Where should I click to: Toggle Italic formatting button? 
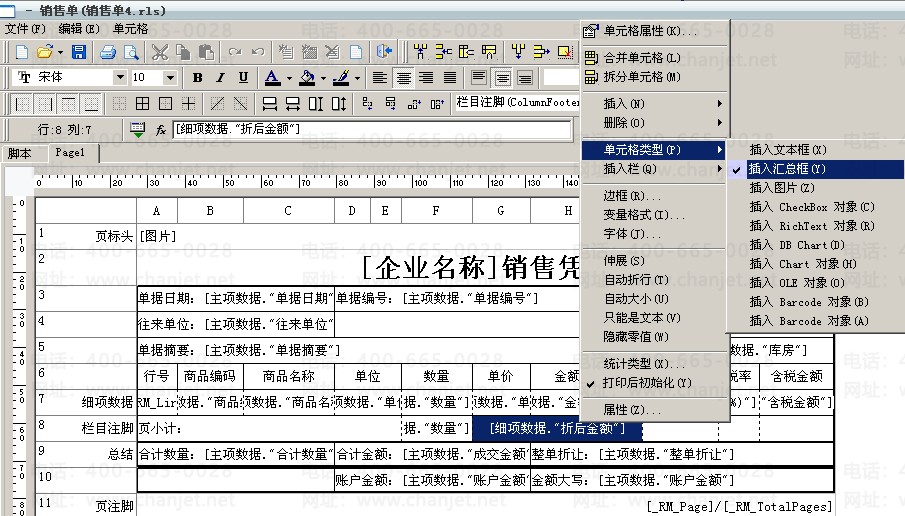pyautogui.click(x=220, y=77)
